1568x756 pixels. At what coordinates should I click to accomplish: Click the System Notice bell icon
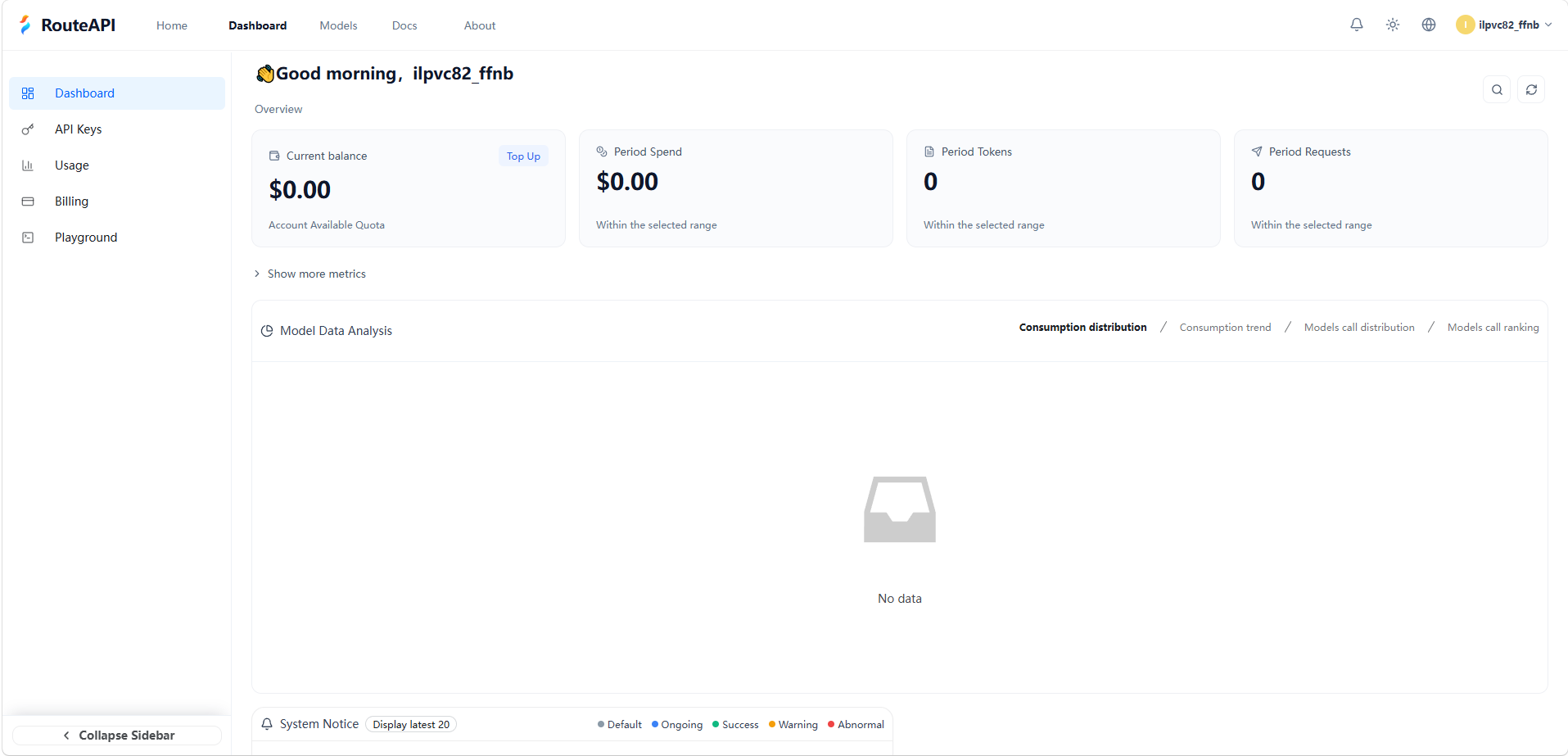267,724
